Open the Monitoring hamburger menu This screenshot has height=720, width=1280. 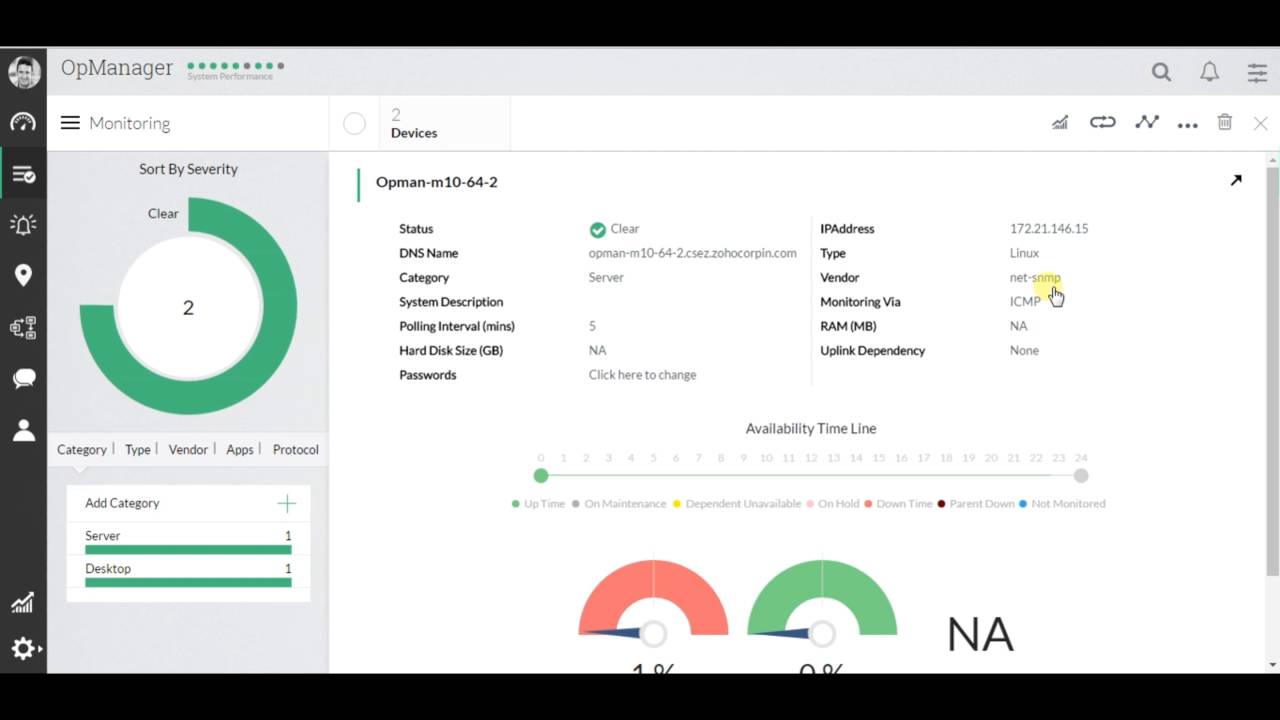[x=70, y=123]
